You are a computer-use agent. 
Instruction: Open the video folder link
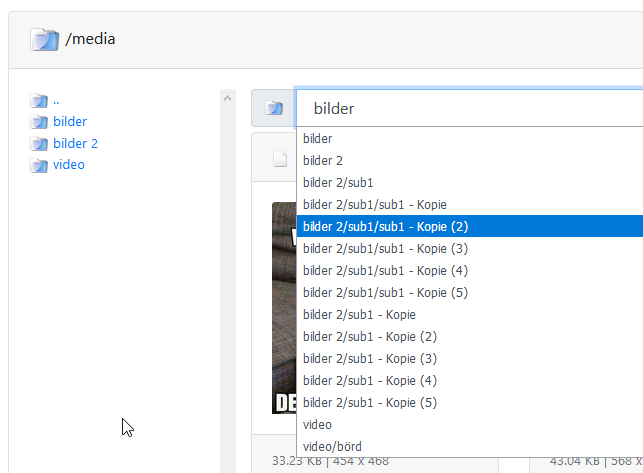click(69, 165)
